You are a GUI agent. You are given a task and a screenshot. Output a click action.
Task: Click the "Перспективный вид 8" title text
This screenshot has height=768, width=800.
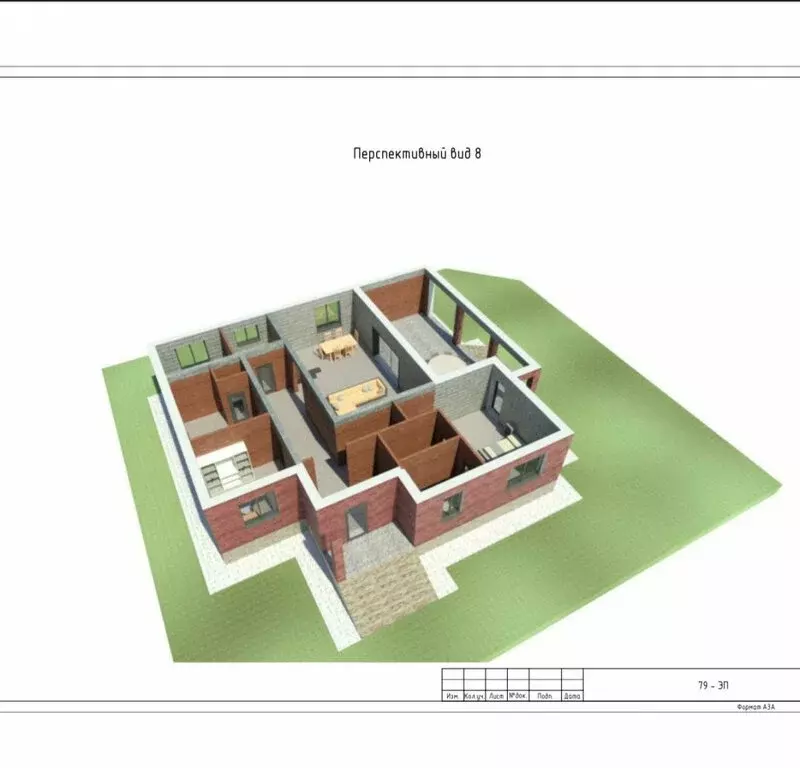(417, 153)
